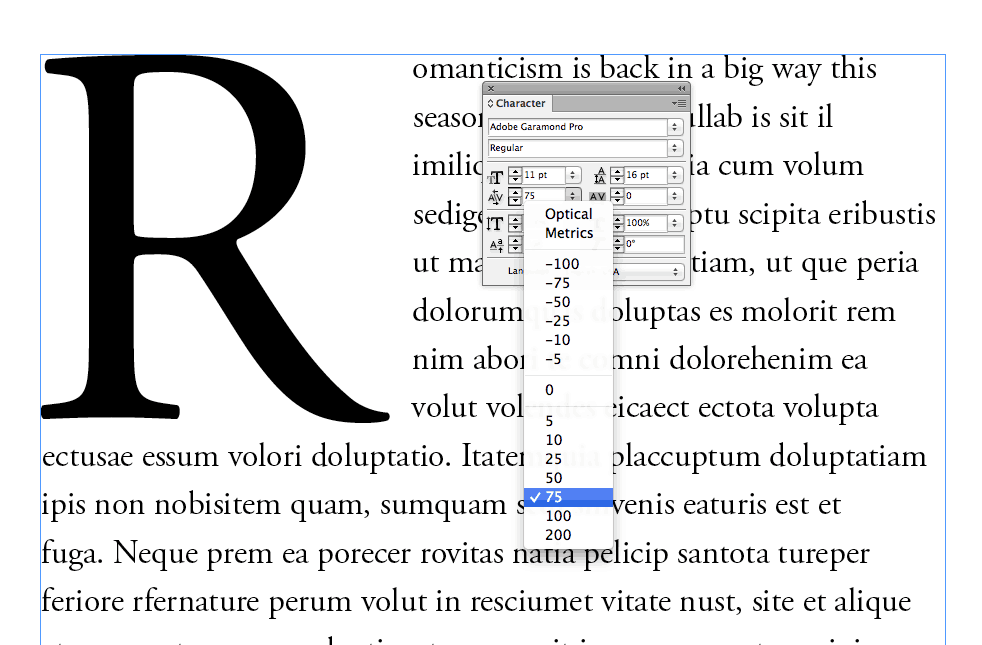Image resolution: width=982 pixels, height=645 pixels.
Task: Open the Adobe Garamond Pro font family dropdown
Action: (x=674, y=127)
